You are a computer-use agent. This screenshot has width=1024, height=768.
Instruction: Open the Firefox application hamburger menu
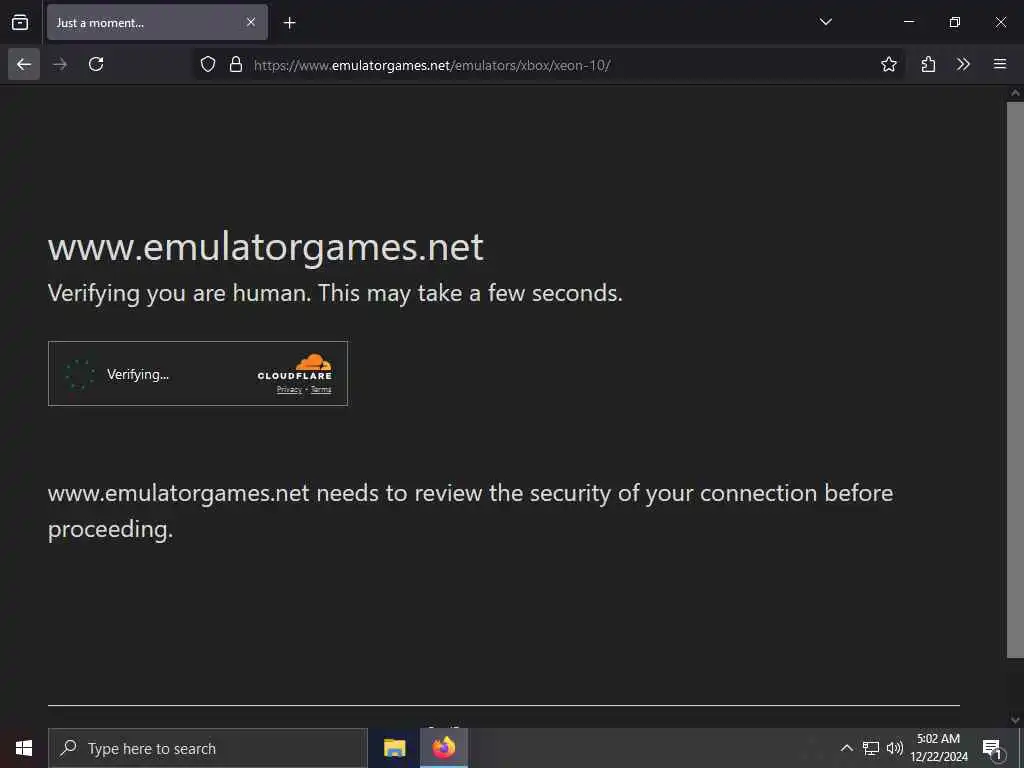(x=999, y=64)
